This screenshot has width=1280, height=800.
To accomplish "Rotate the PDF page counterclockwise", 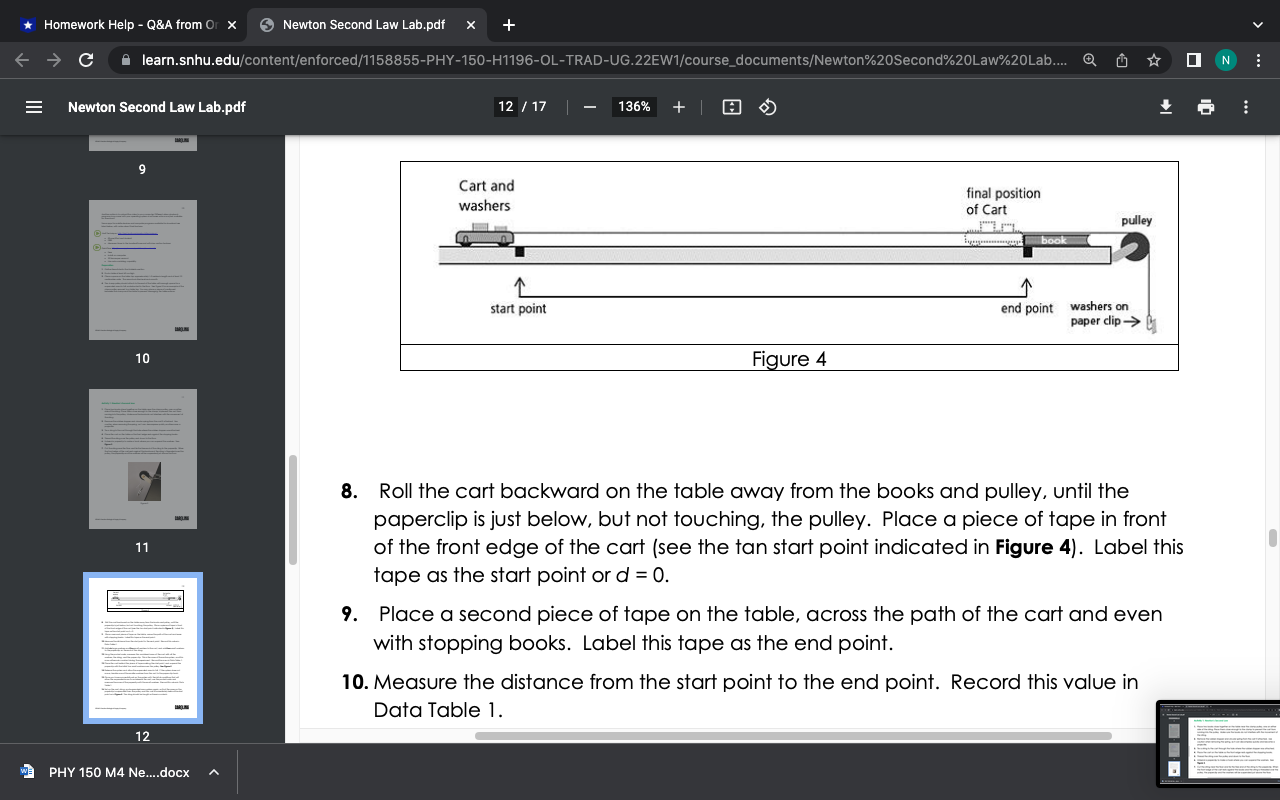I will click(x=767, y=107).
